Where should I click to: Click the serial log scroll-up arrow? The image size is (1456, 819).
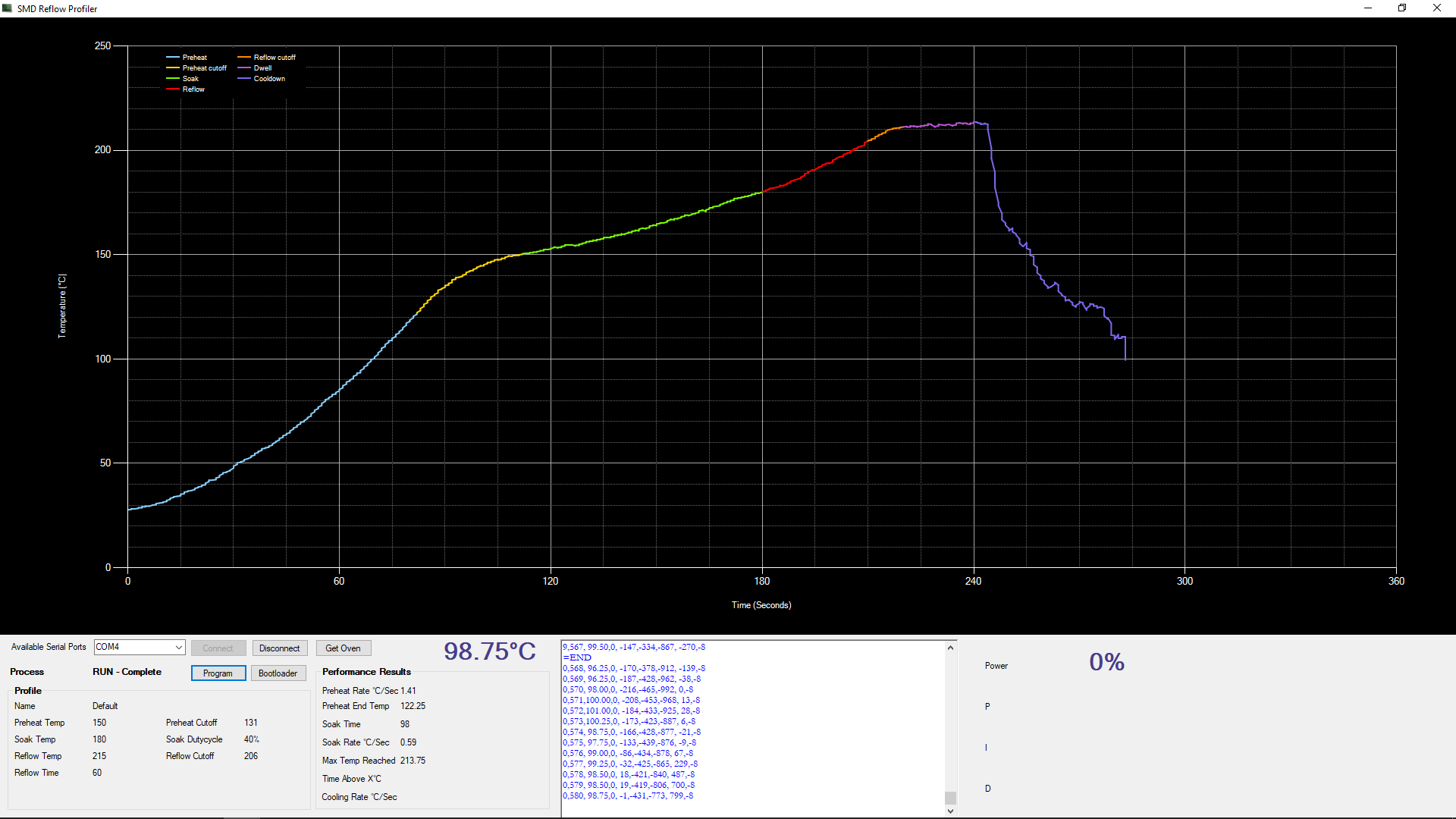coord(950,648)
